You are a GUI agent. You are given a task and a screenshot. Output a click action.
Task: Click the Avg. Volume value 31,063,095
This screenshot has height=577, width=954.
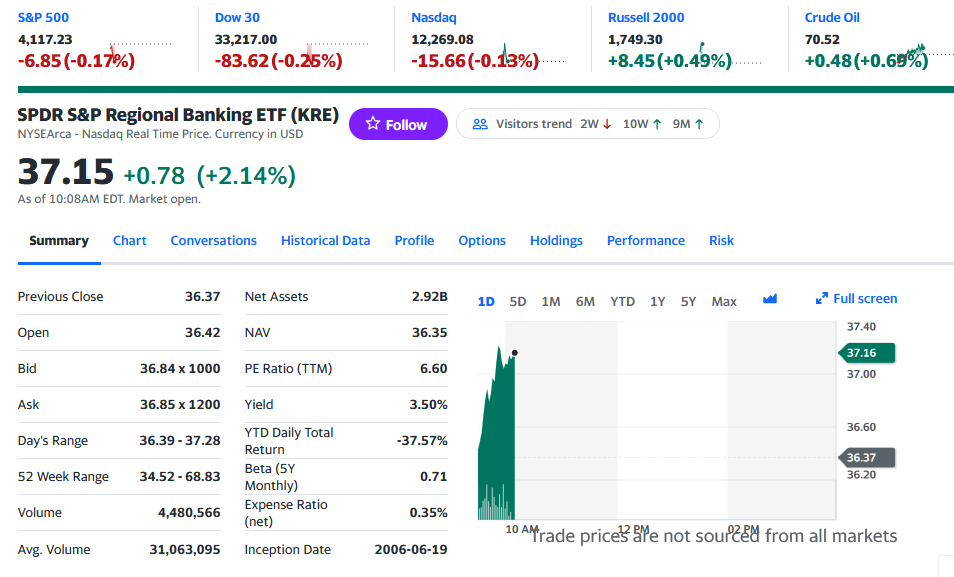[x=185, y=550]
